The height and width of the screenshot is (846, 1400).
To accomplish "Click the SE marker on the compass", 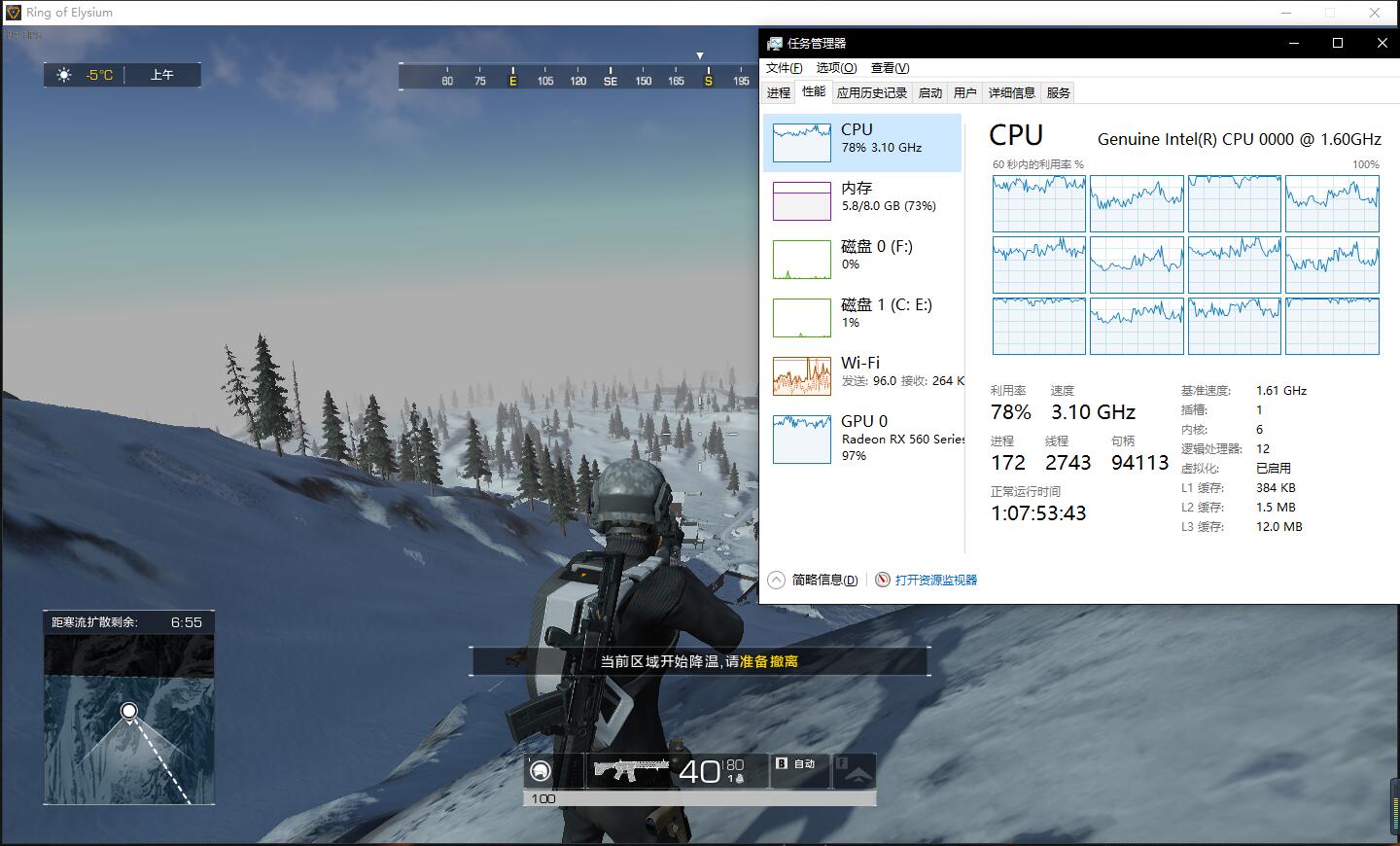I will pyautogui.click(x=611, y=81).
